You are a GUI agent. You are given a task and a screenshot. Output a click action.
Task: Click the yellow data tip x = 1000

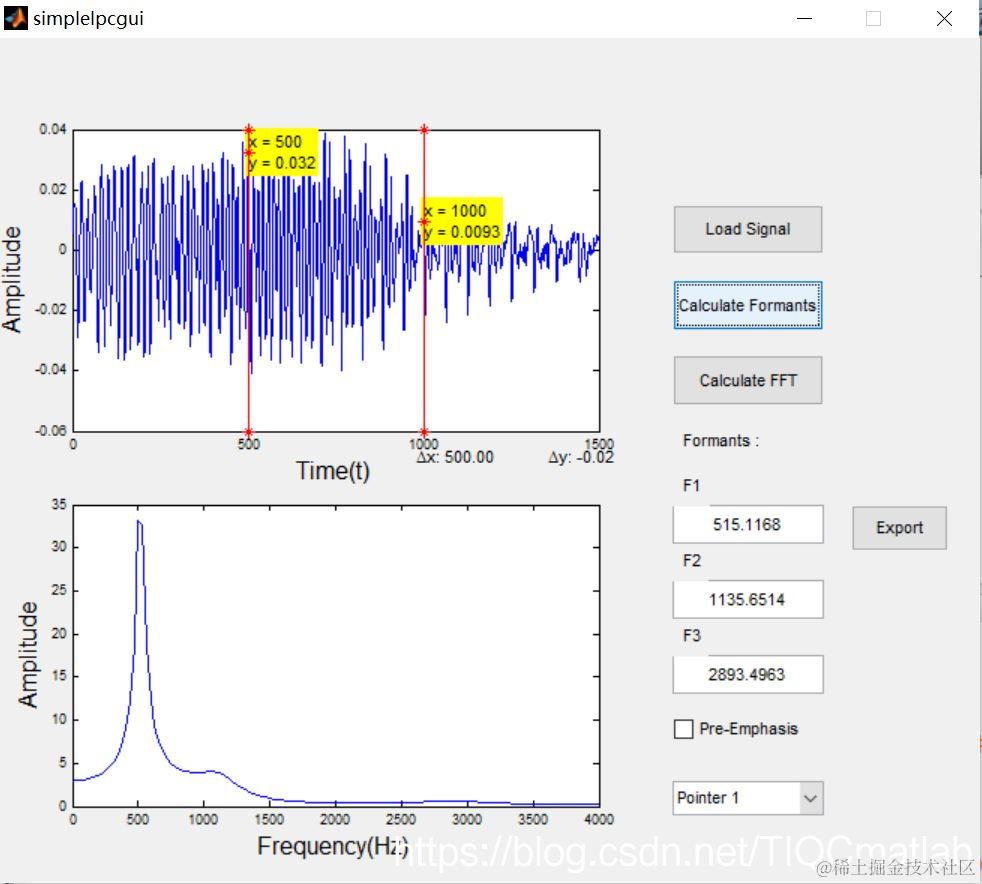click(462, 221)
